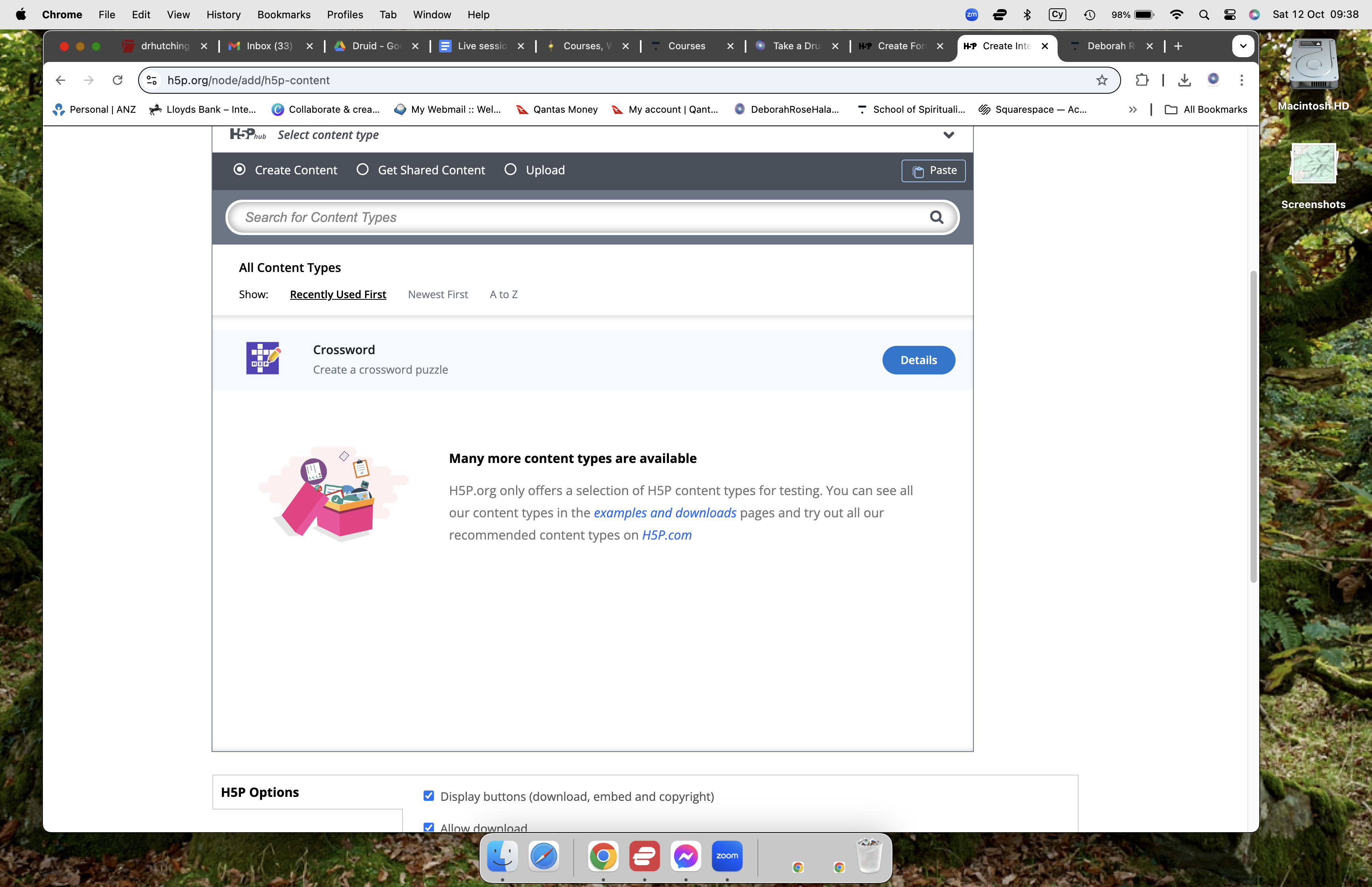Click the search magnifier icon in H5P hub

(936, 217)
